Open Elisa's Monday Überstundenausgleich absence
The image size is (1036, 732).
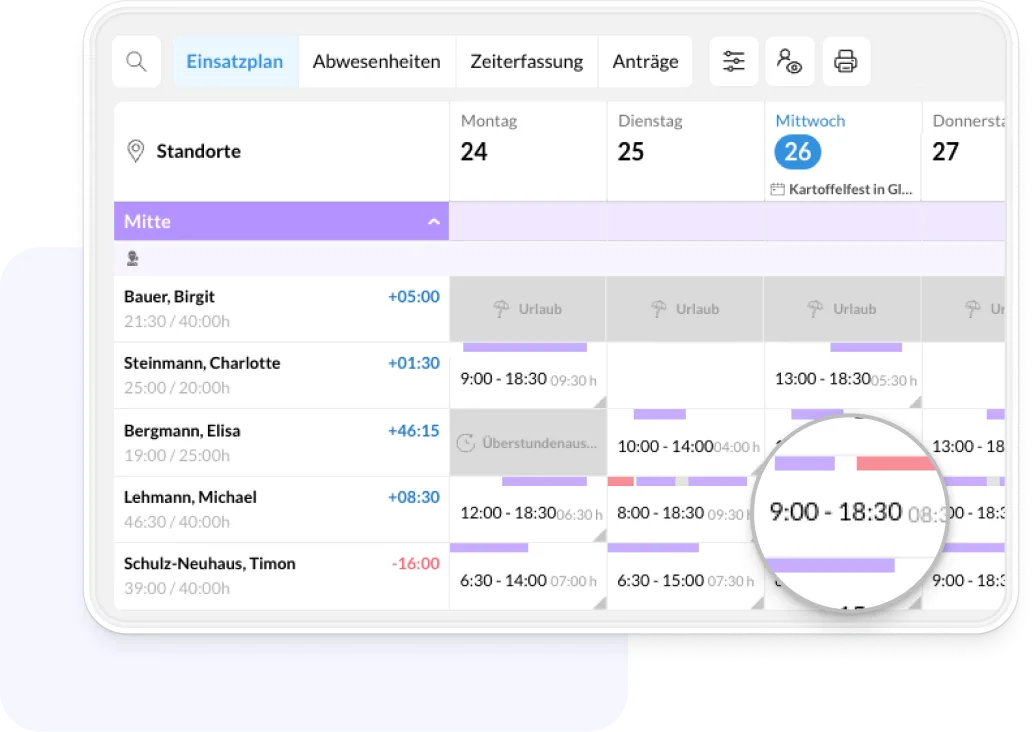(527, 443)
